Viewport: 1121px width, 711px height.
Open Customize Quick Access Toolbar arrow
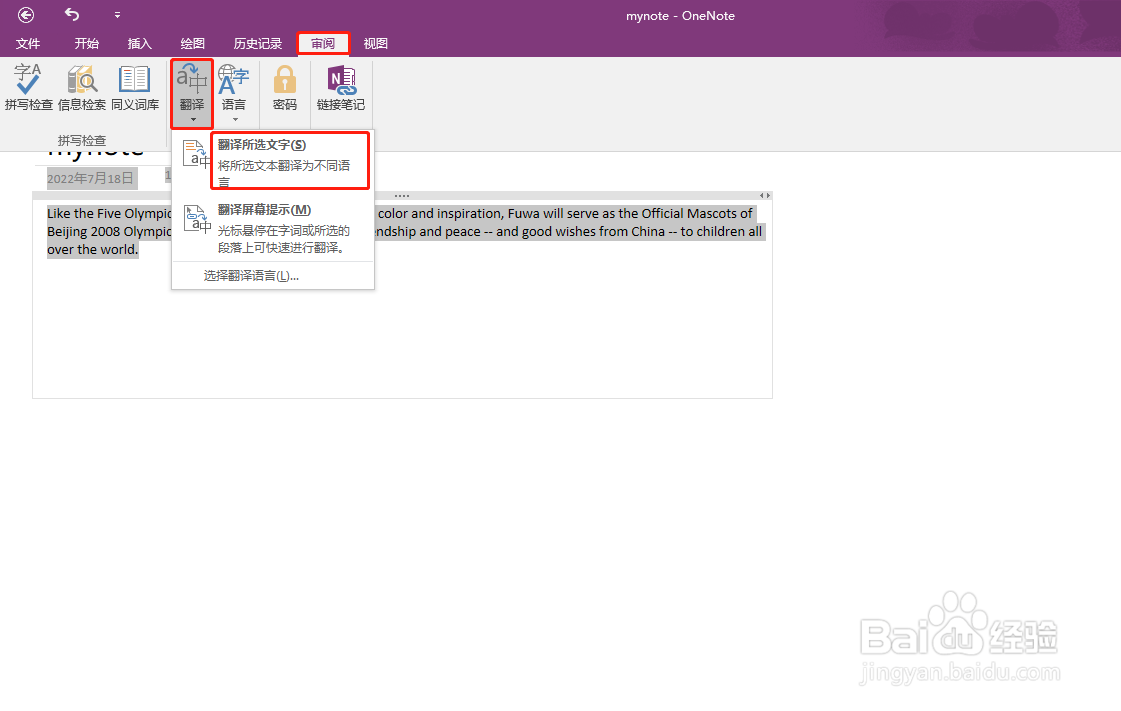tap(117, 15)
